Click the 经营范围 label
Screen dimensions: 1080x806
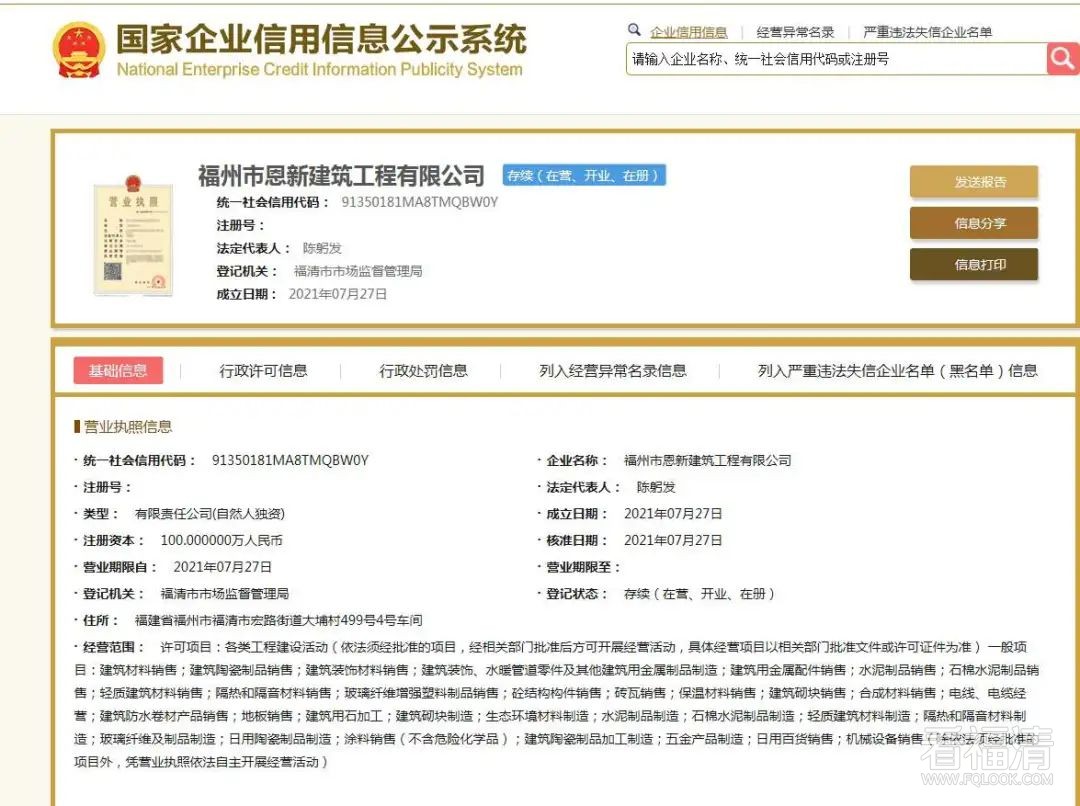(x=113, y=647)
